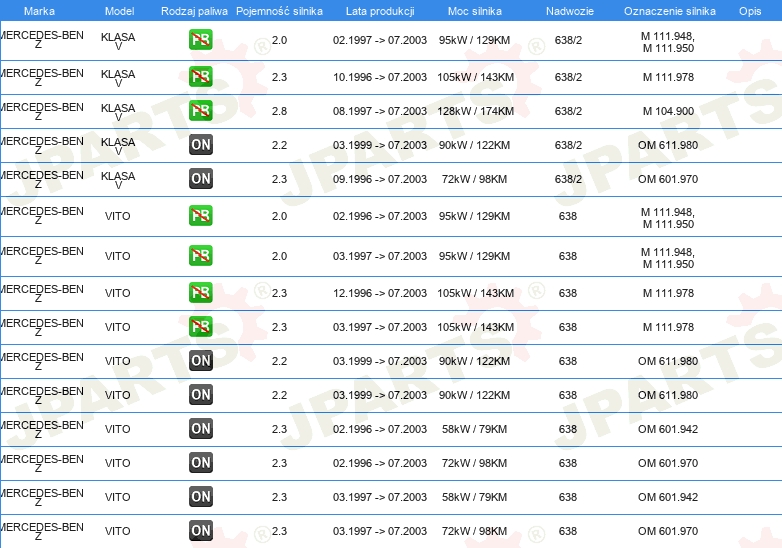Click the Opis column header

click(750, 11)
